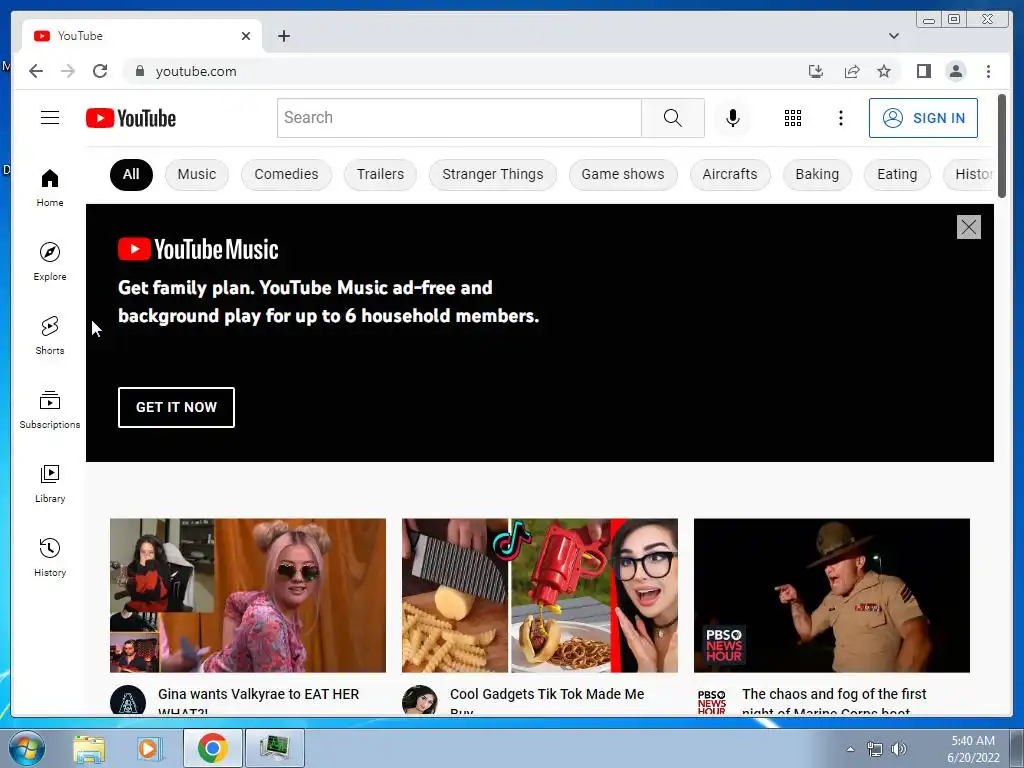Select the Game shows filter chip
This screenshot has width=1024, height=768.
click(x=623, y=174)
